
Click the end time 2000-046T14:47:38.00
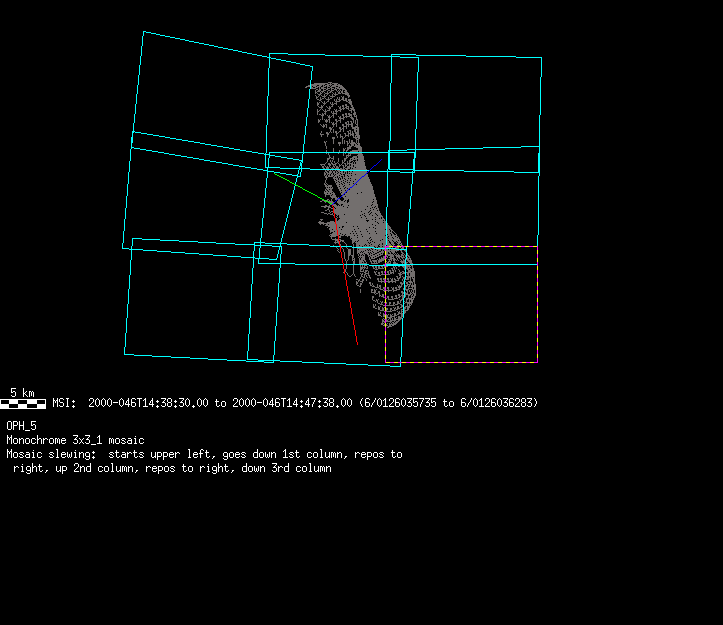click(292, 403)
